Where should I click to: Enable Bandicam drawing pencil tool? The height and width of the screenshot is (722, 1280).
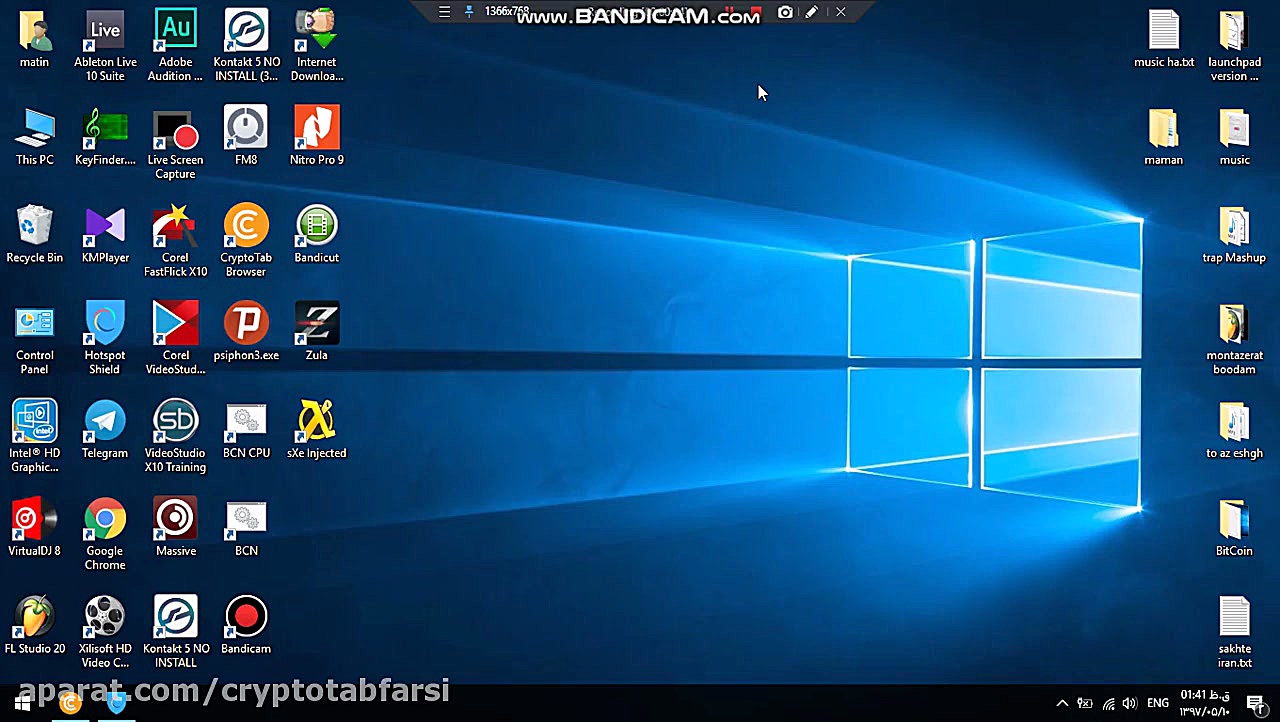pos(812,12)
